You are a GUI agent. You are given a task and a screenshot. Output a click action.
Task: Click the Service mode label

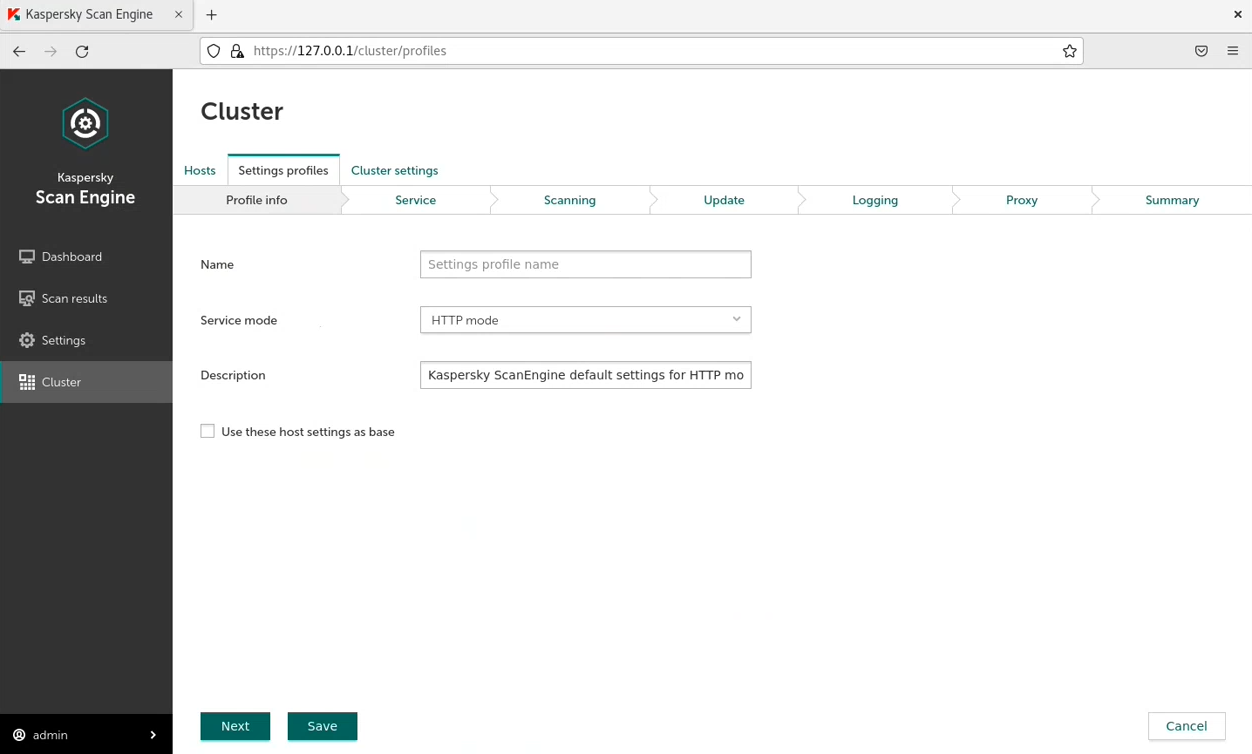click(x=239, y=320)
